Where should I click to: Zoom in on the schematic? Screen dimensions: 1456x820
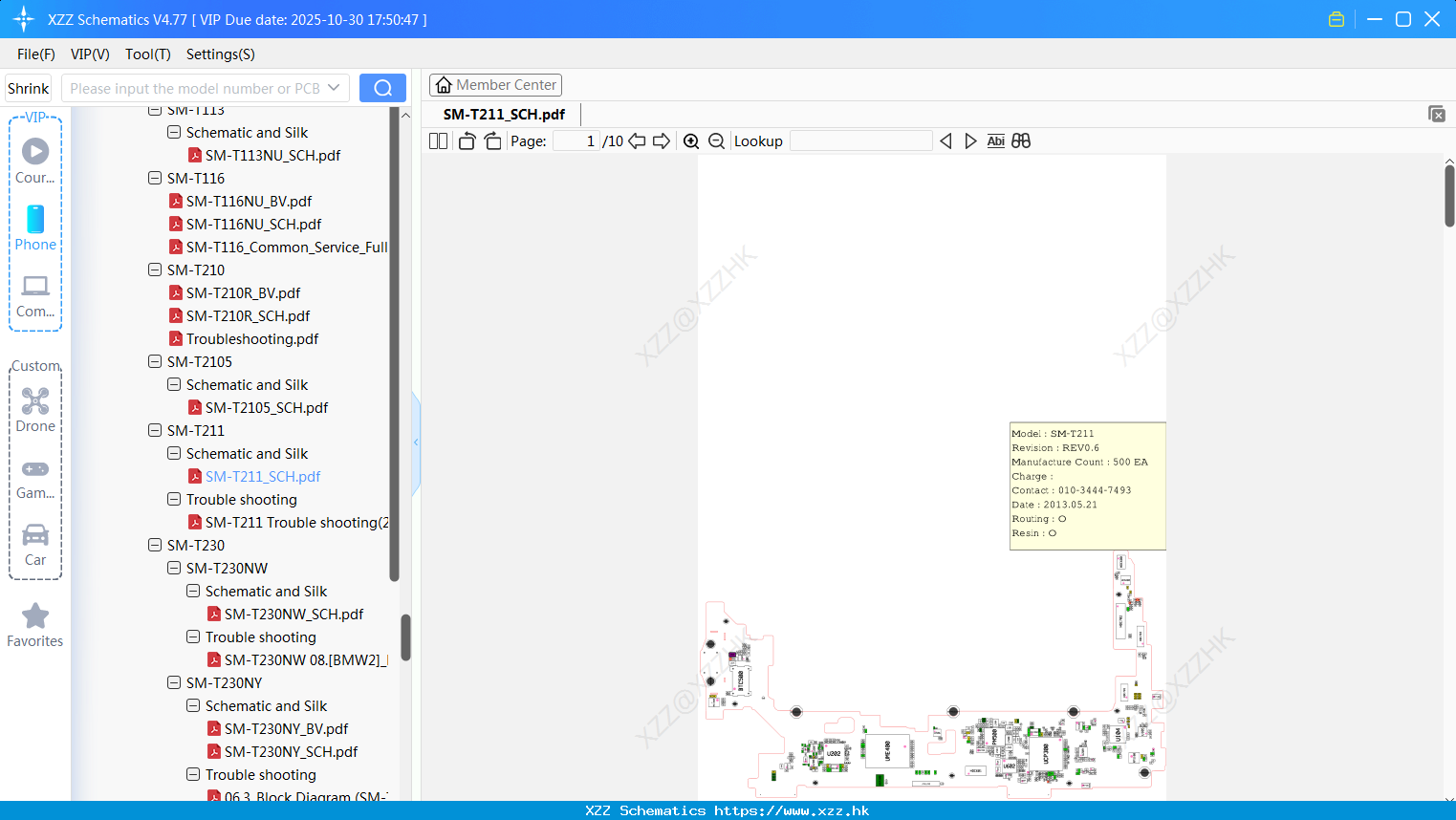coord(691,140)
